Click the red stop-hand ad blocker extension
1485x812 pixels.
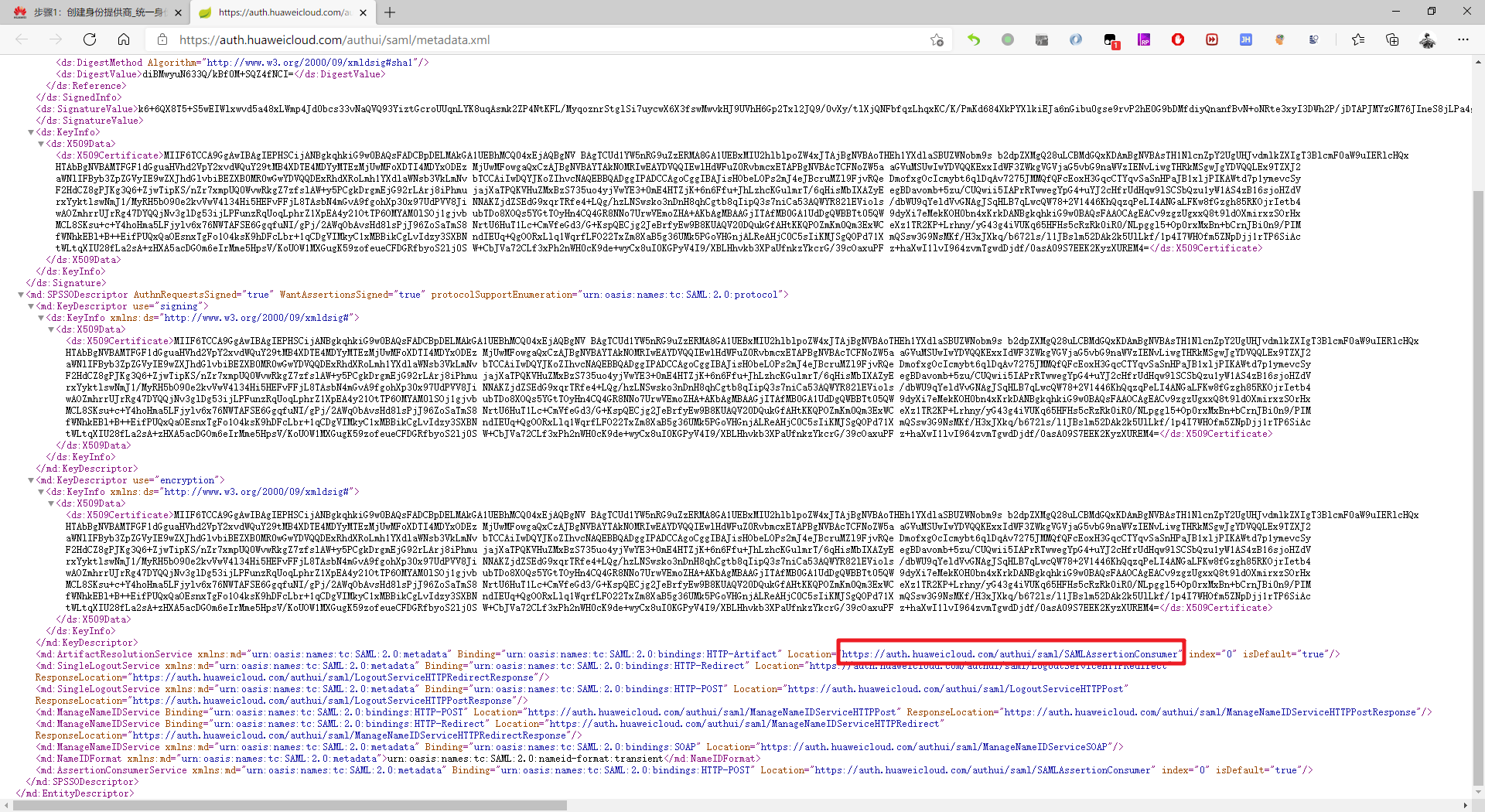pyautogui.click(x=1178, y=39)
